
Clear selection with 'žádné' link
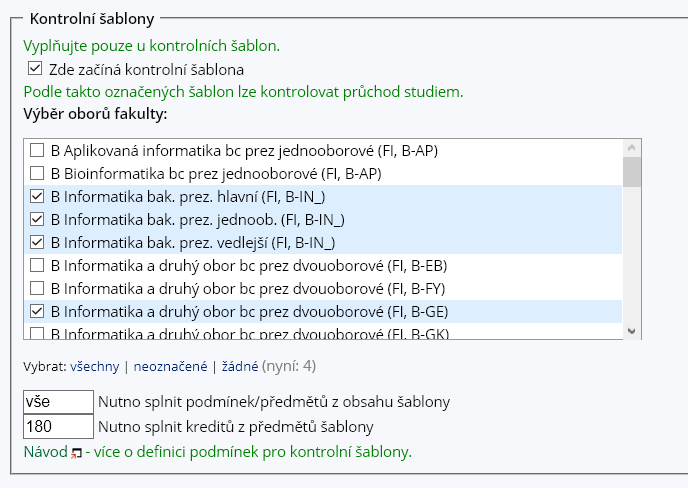pos(240,366)
